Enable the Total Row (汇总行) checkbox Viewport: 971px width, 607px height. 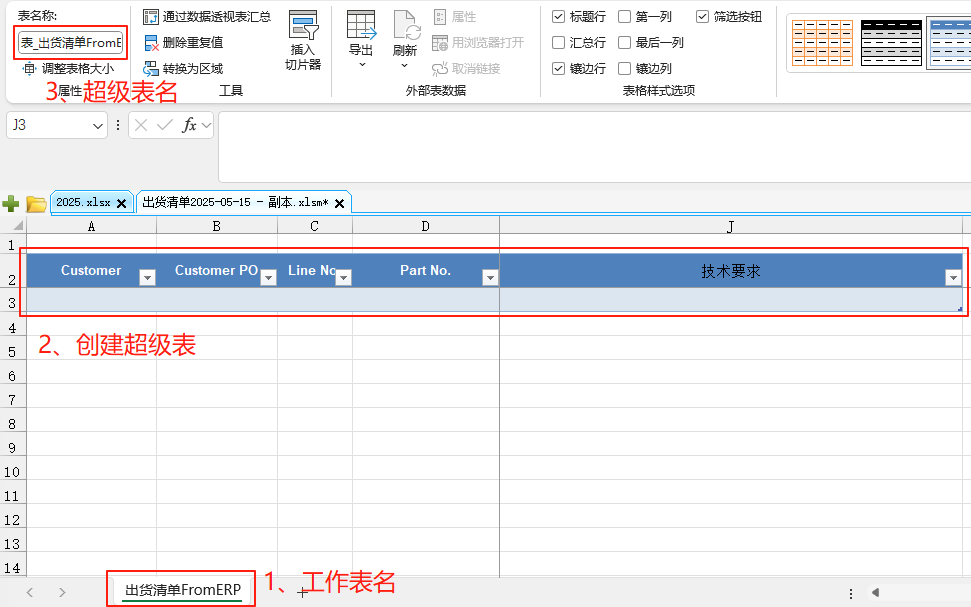coord(559,43)
